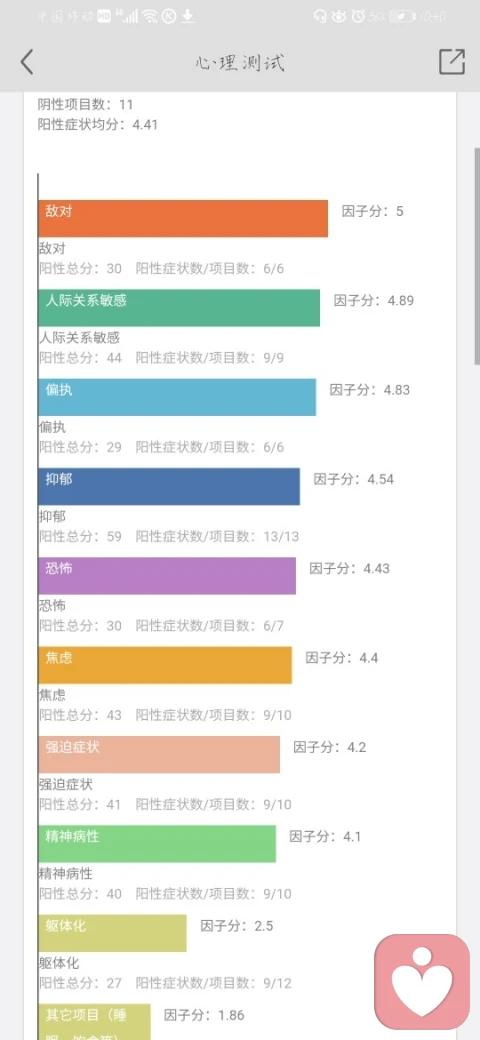Select the purple 恐怖 bar
The image size is (480, 1040).
point(167,576)
